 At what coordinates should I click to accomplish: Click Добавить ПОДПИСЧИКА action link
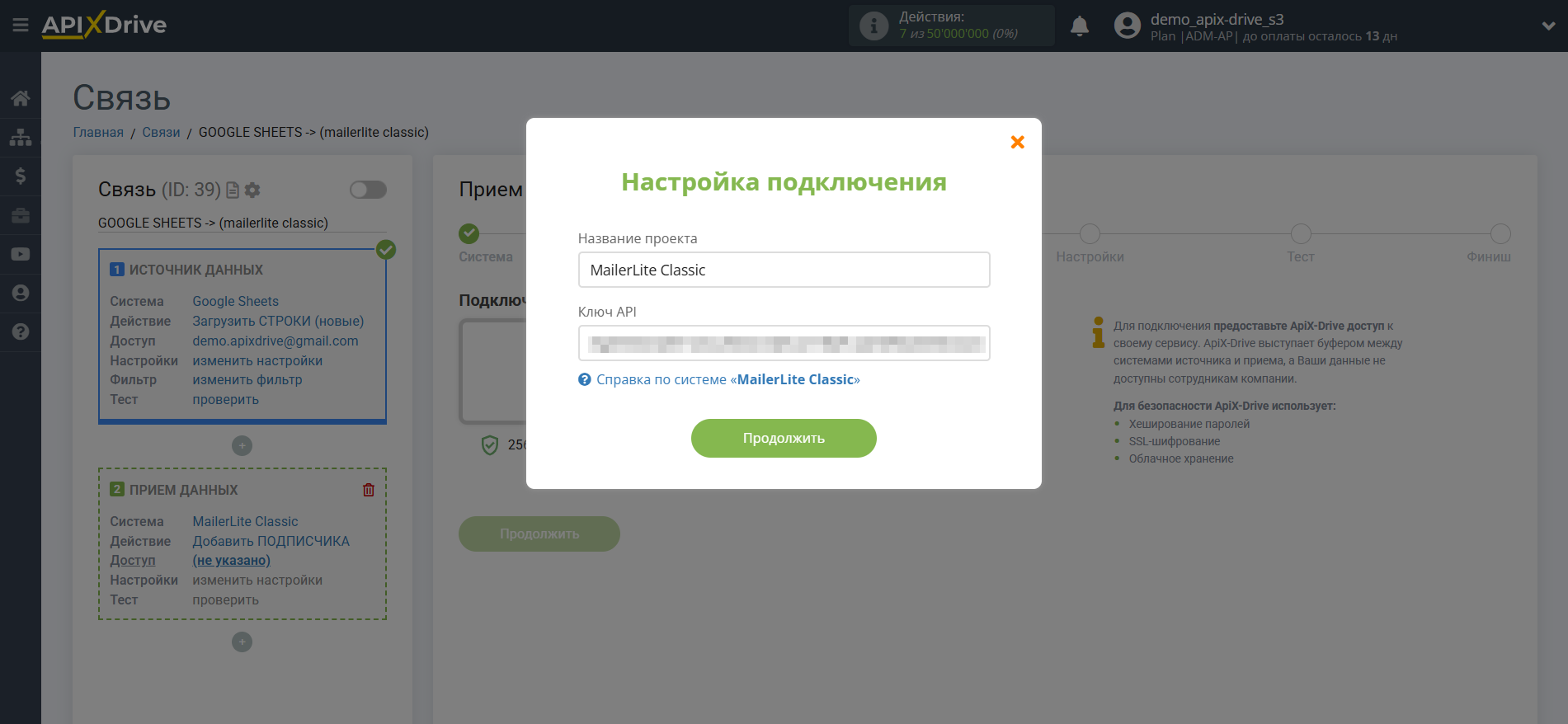[x=271, y=541]
